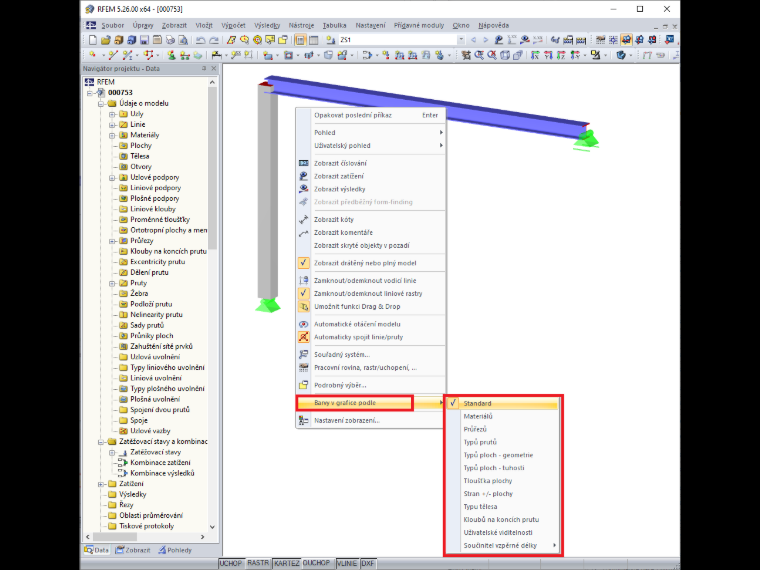This screenshot has height=570, width=760.
Task: Collapse the Údaje o modelu node
Action: click(101, 103)
